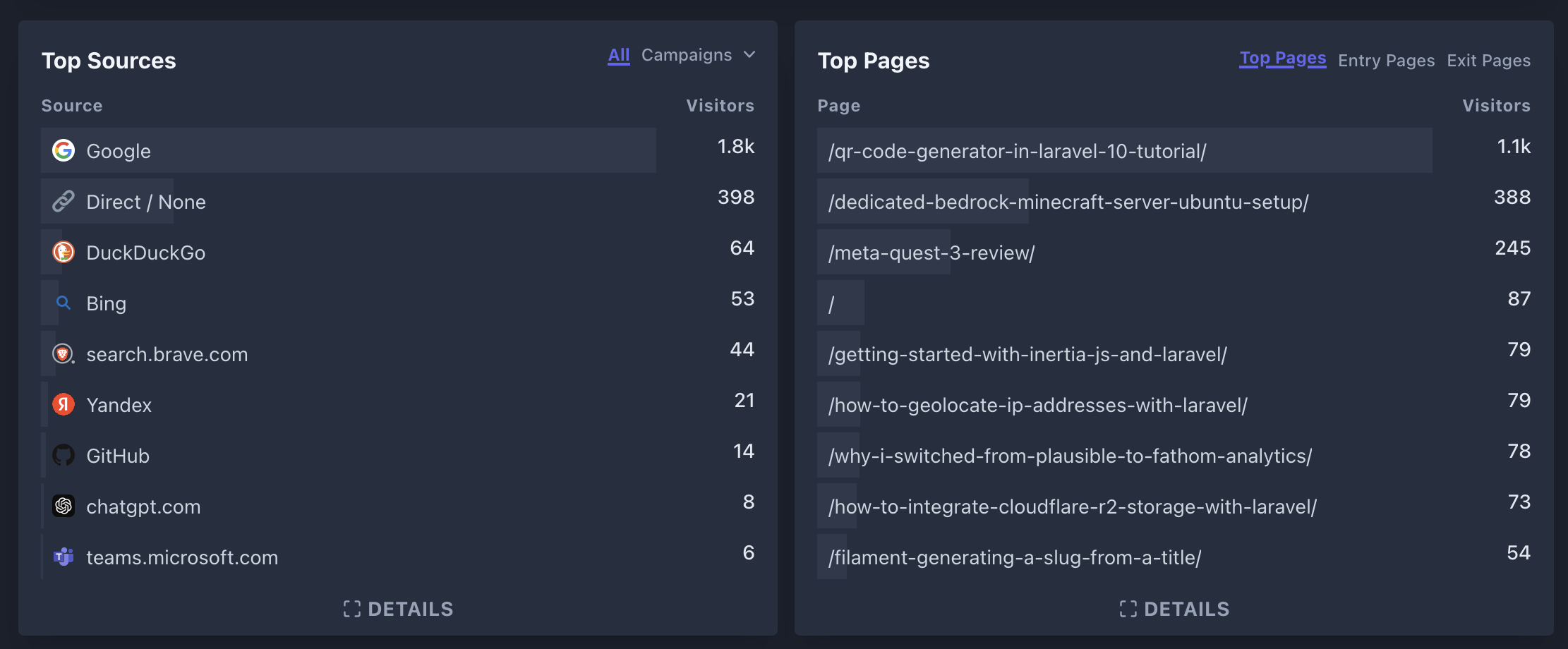Click the Direct / None link icon
Image resolution: width=1568 pixels, height=649 pixels.
click(64, 201)
